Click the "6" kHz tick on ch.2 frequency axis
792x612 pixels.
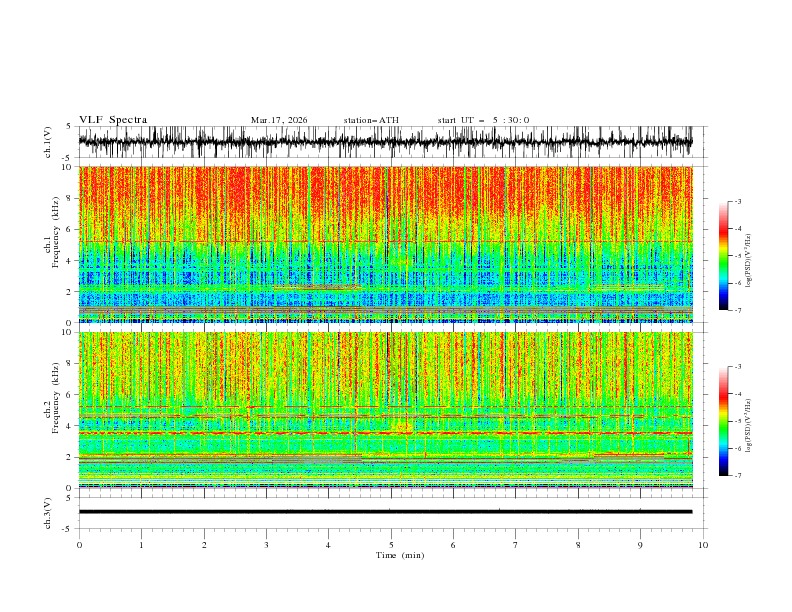[71, 395]
